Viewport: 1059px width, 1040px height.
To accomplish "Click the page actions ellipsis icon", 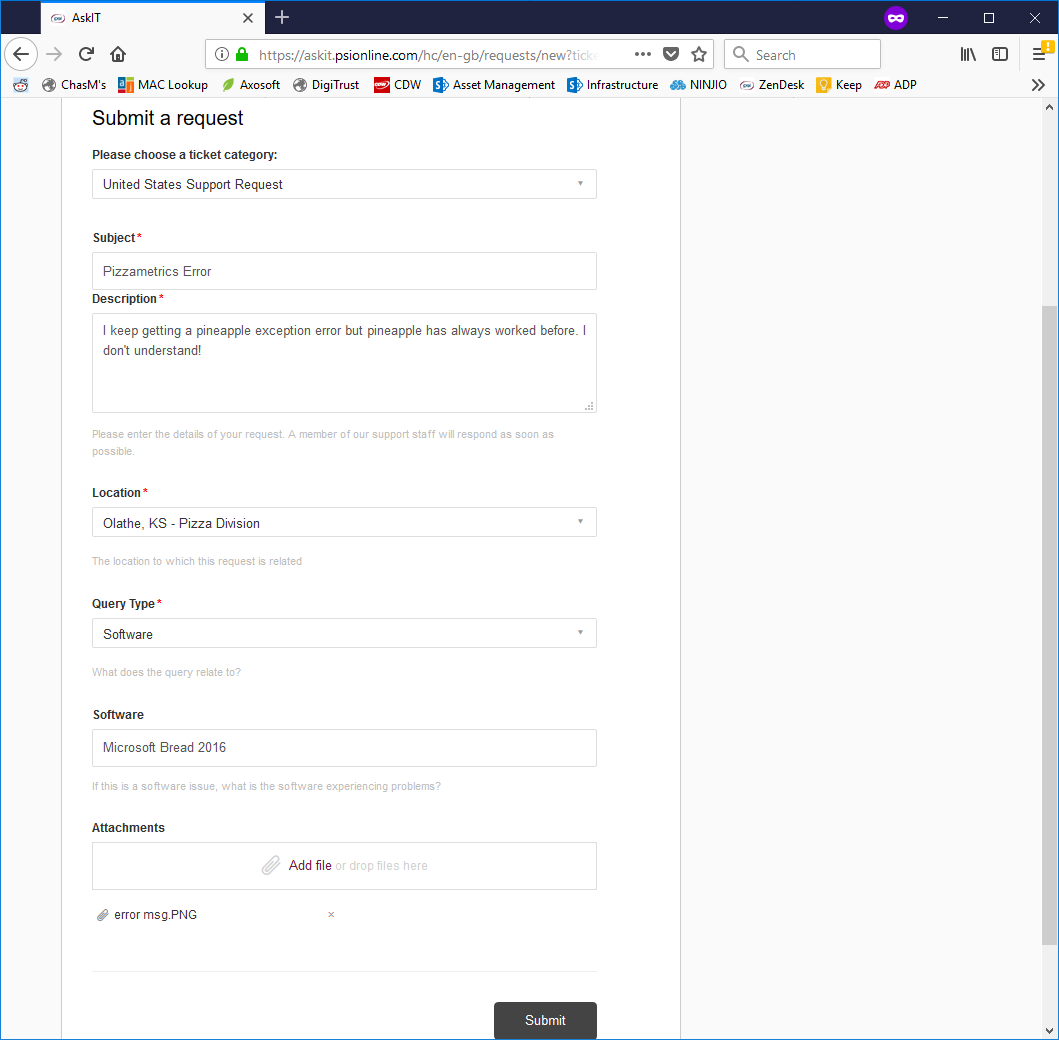I will 642,54.
